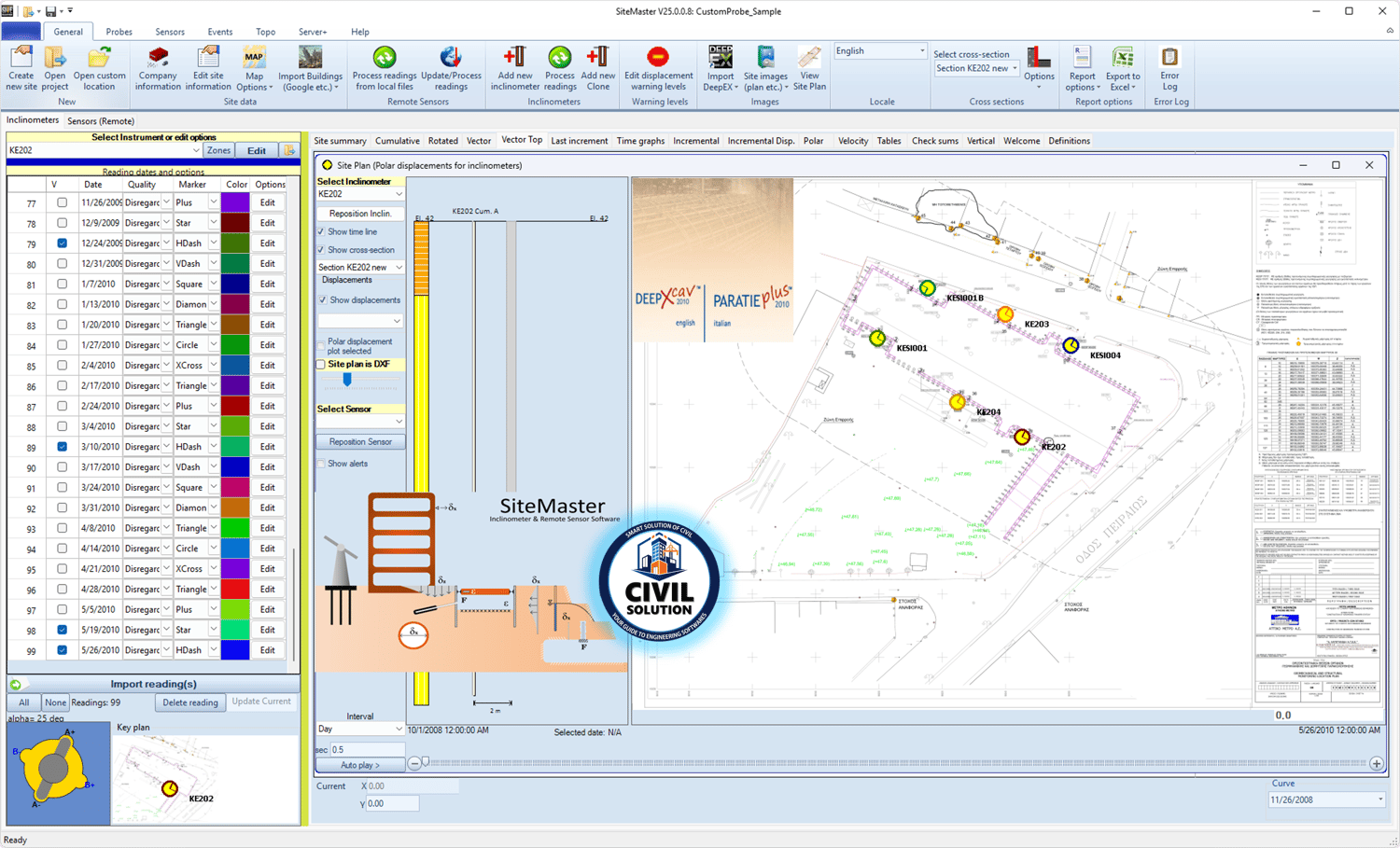Switch to the Sensors ribbon tab
This screenshot has height=848, width=1400.
point(170,32)
